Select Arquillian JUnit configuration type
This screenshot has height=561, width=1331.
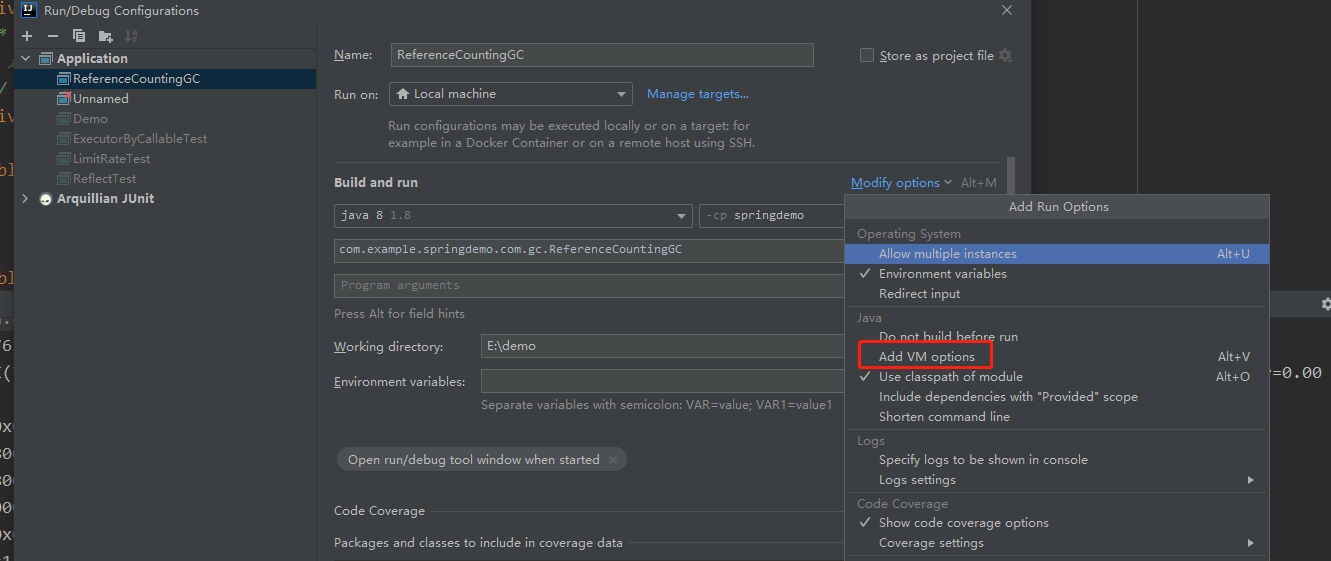tap(105, 199)
